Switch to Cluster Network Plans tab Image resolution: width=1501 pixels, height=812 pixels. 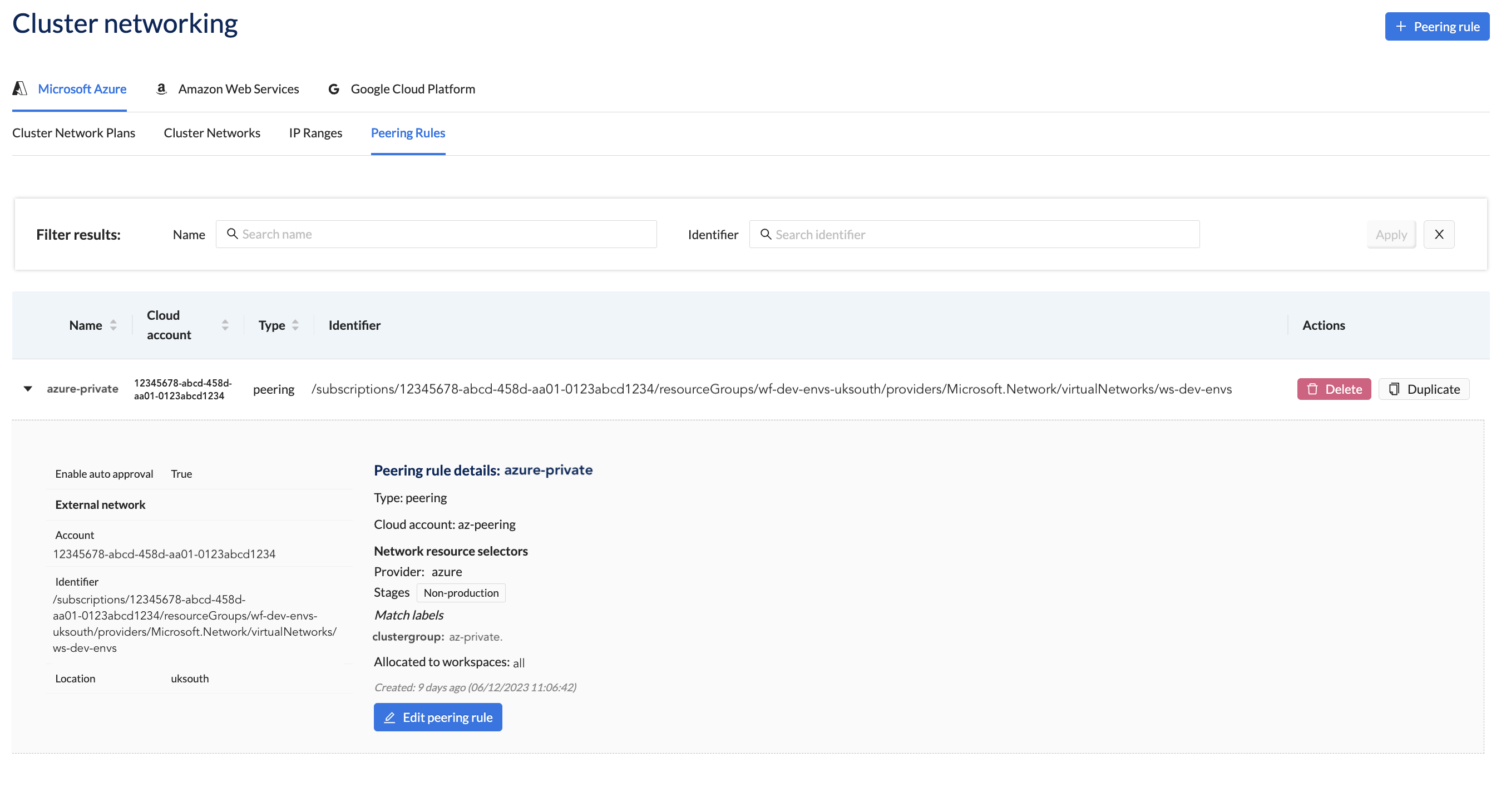click(x=73, y=132)
